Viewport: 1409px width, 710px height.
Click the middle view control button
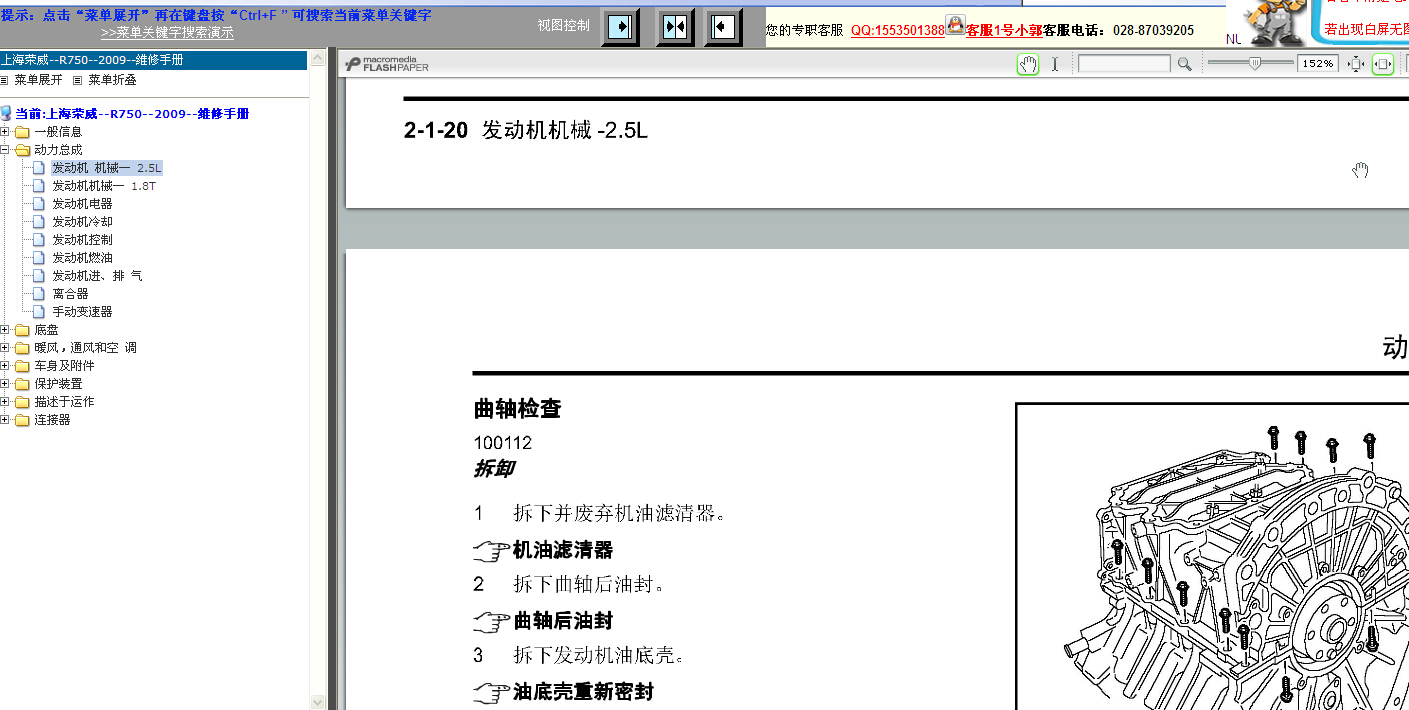coord(675,26)
